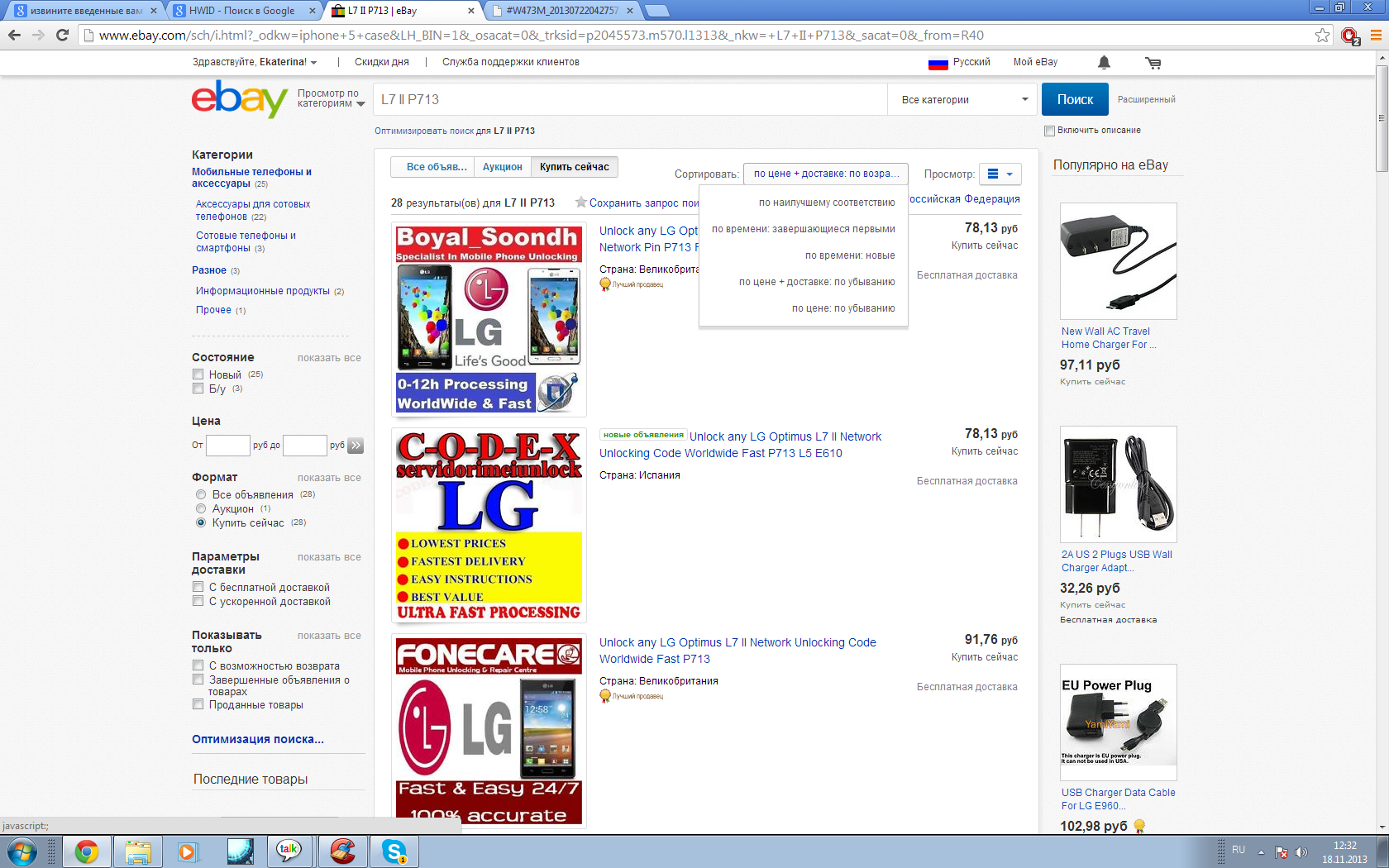Check 'С возможностью возврата' checkbox
The width and height of the screenshot is (1389, 868).
198,665
